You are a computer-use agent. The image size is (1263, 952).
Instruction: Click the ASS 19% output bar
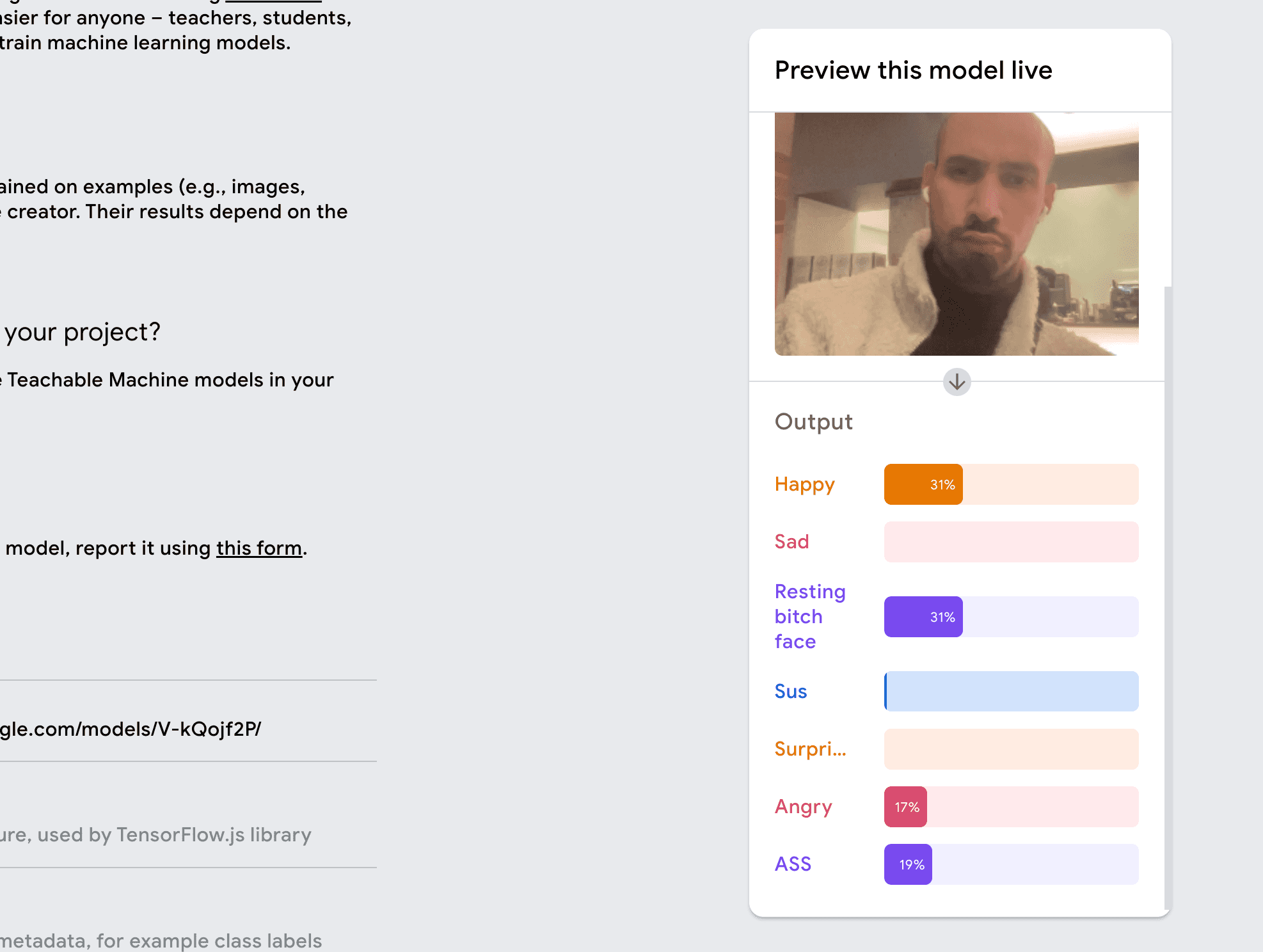[1011, 864]
